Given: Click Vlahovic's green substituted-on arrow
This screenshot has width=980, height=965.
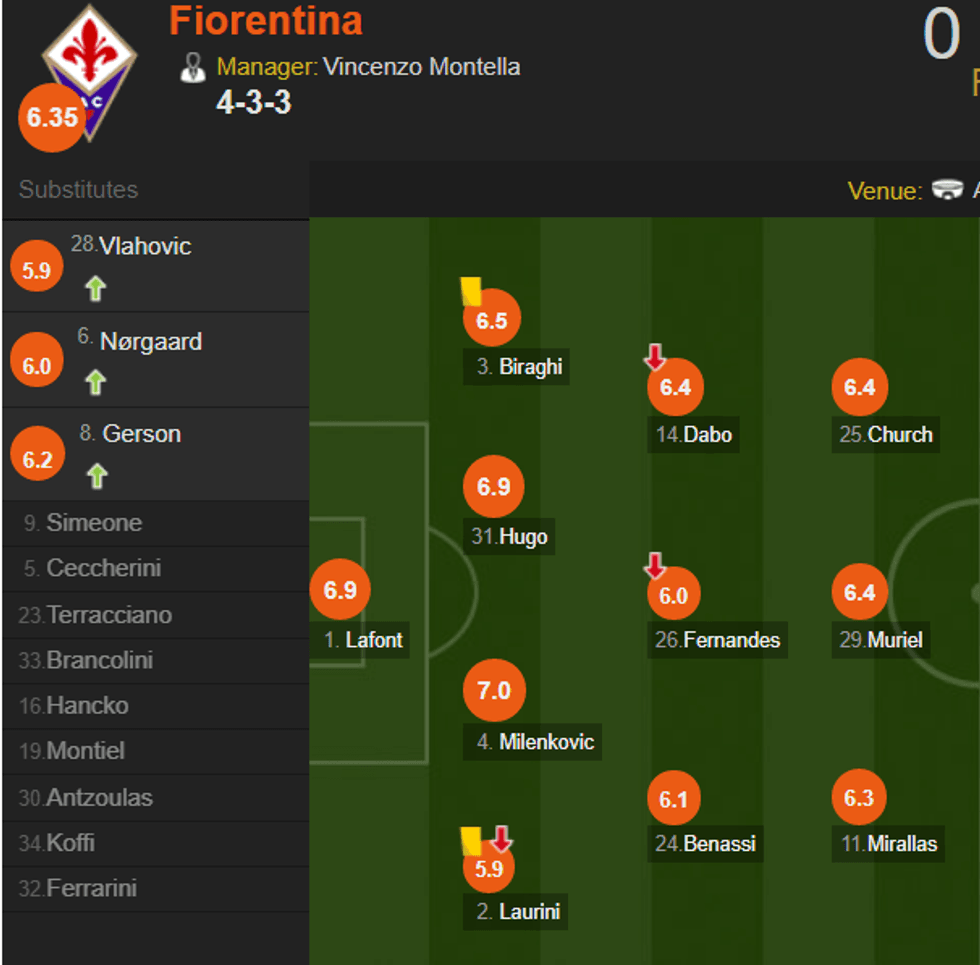Looking at the screenshot, I should tap(95, 289).
